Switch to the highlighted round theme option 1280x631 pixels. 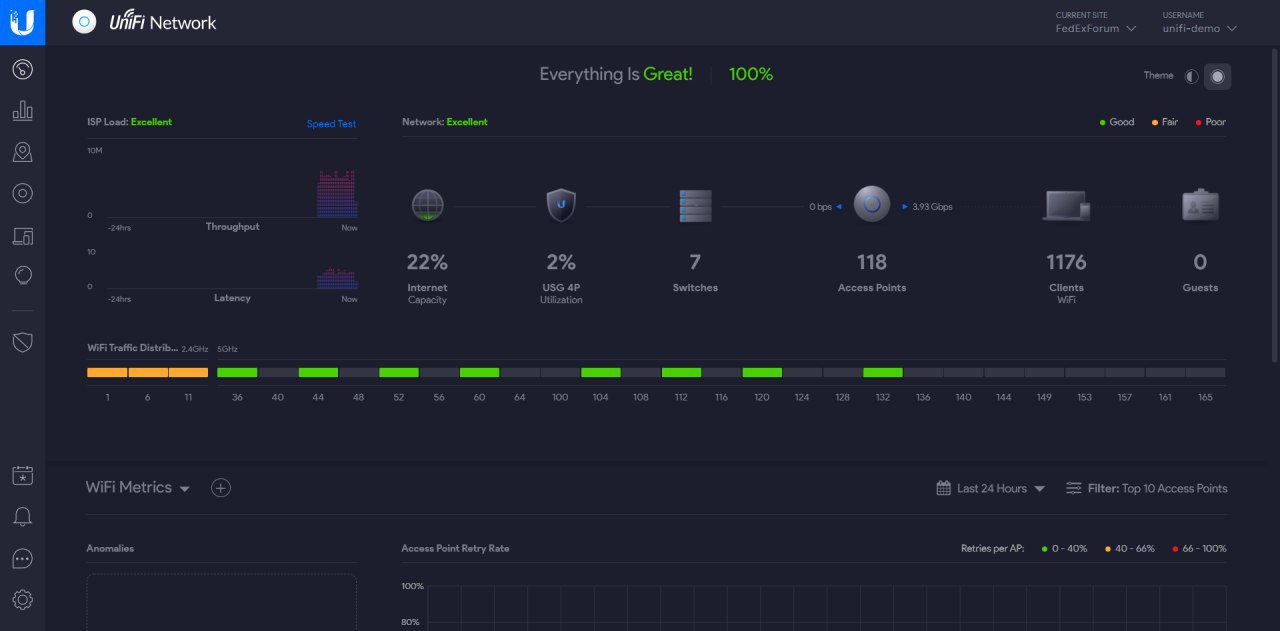pos(1217,76)
